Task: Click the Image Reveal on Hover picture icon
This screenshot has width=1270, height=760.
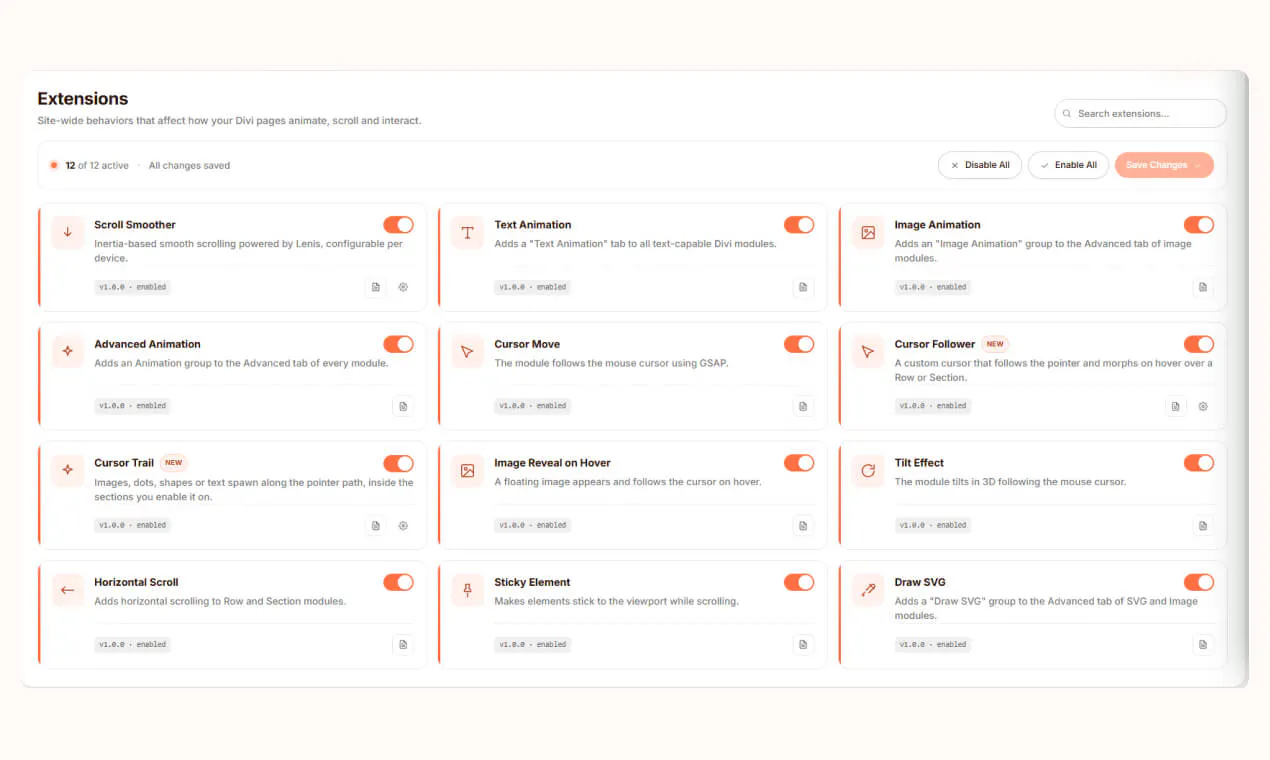Action: click(x=467, y=471)
